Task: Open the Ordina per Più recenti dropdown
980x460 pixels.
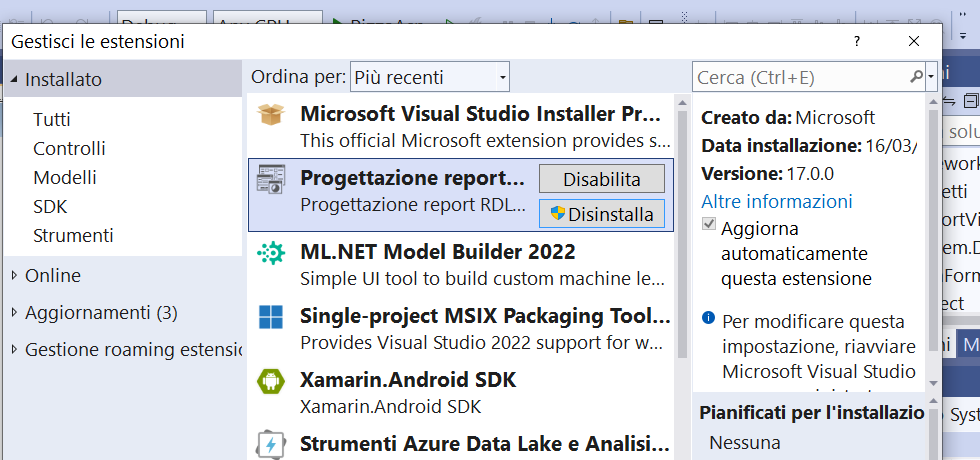Action: click(430, 77)
